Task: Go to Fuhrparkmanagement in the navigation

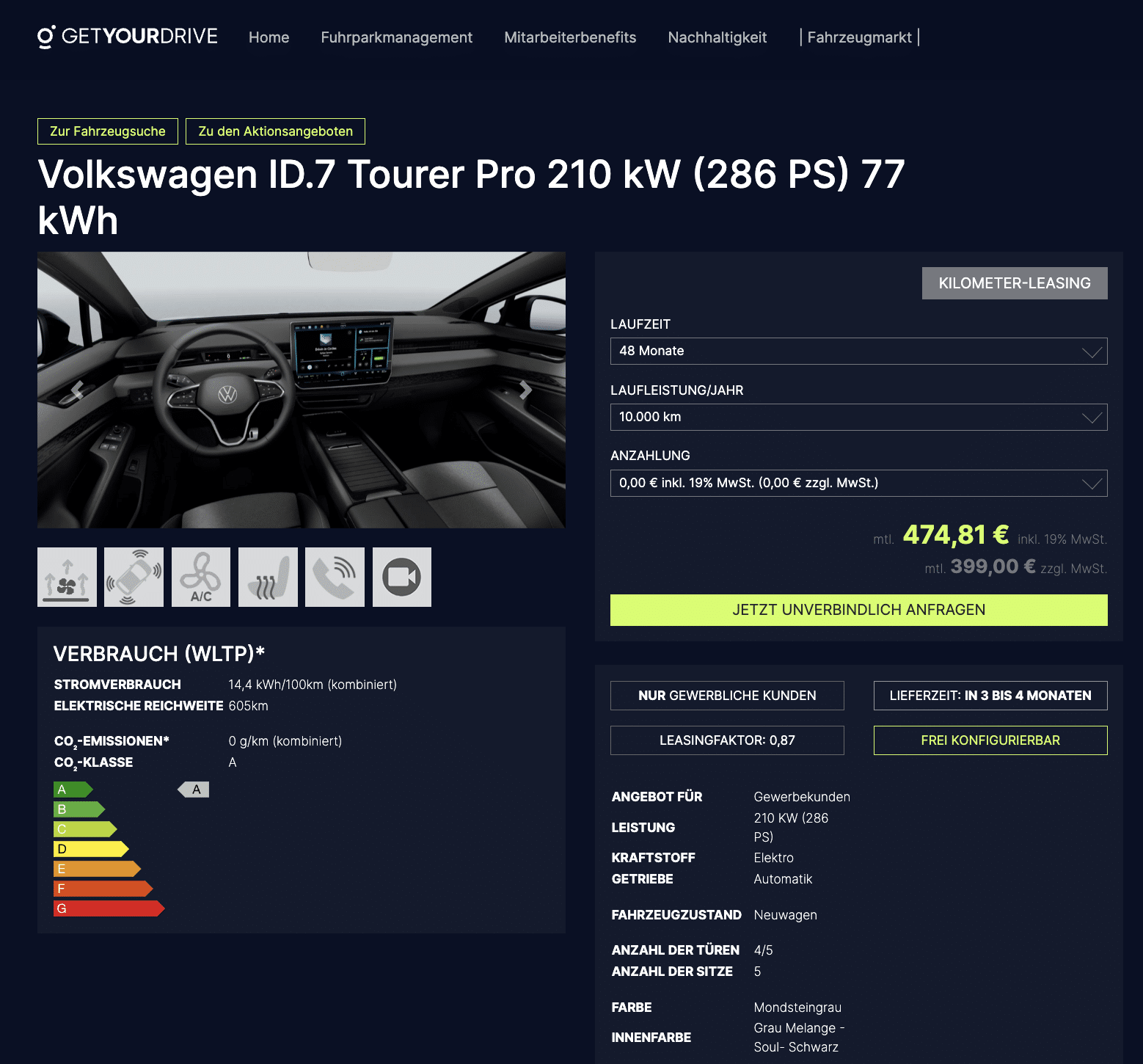Action: coord(396,37)
